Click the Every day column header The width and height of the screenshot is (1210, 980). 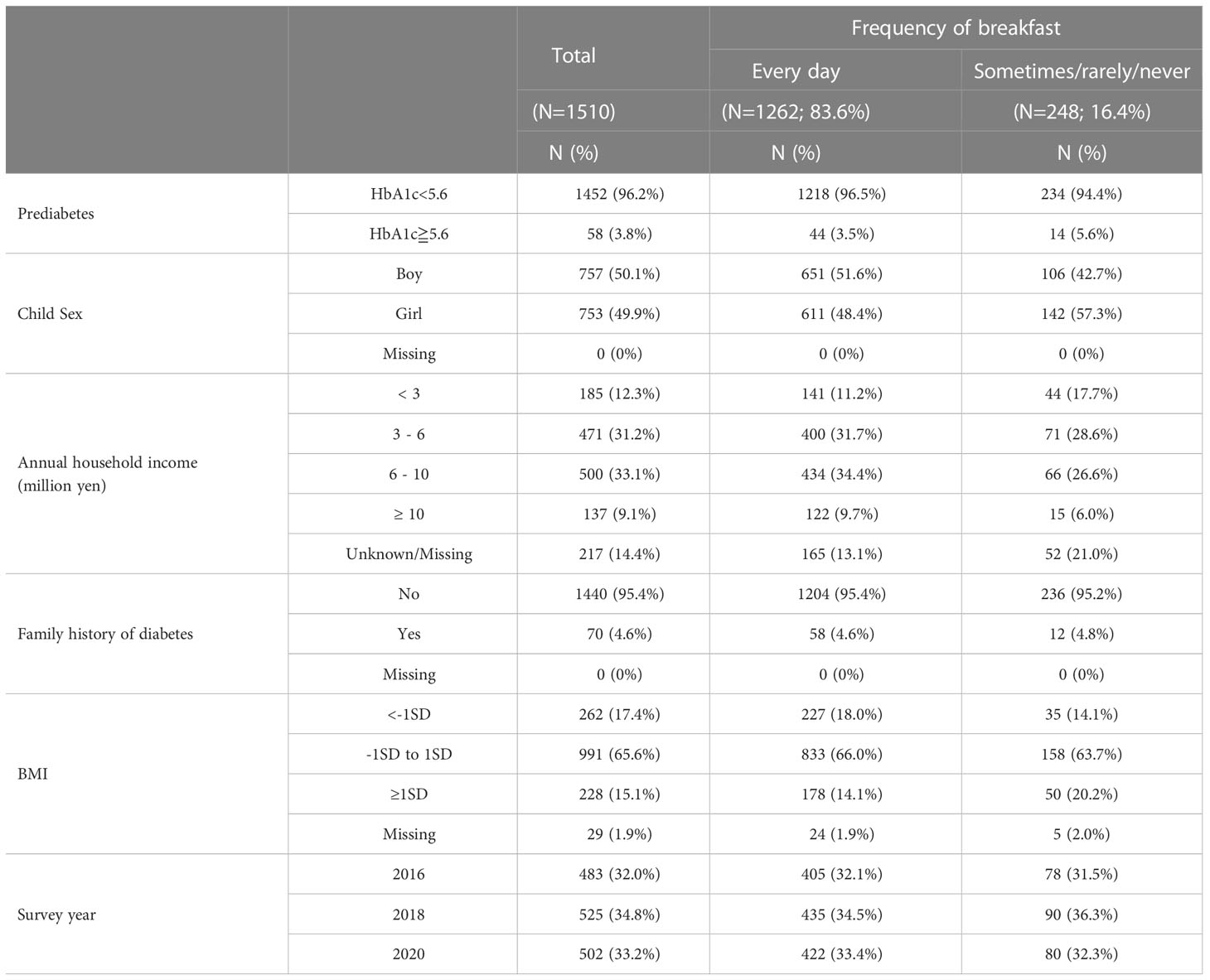click(796, 71)
